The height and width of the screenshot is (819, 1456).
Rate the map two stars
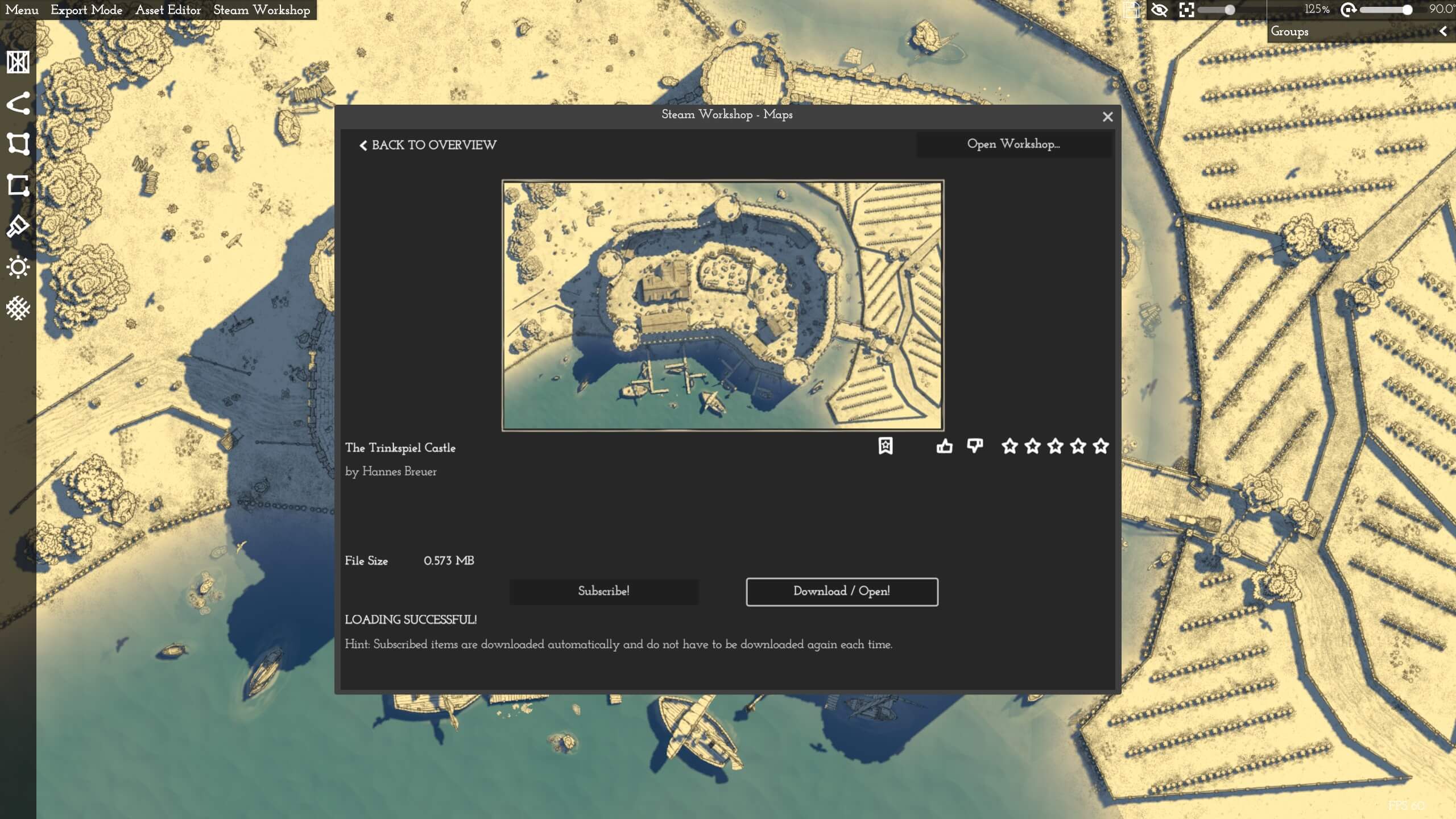click(1032, 446)
